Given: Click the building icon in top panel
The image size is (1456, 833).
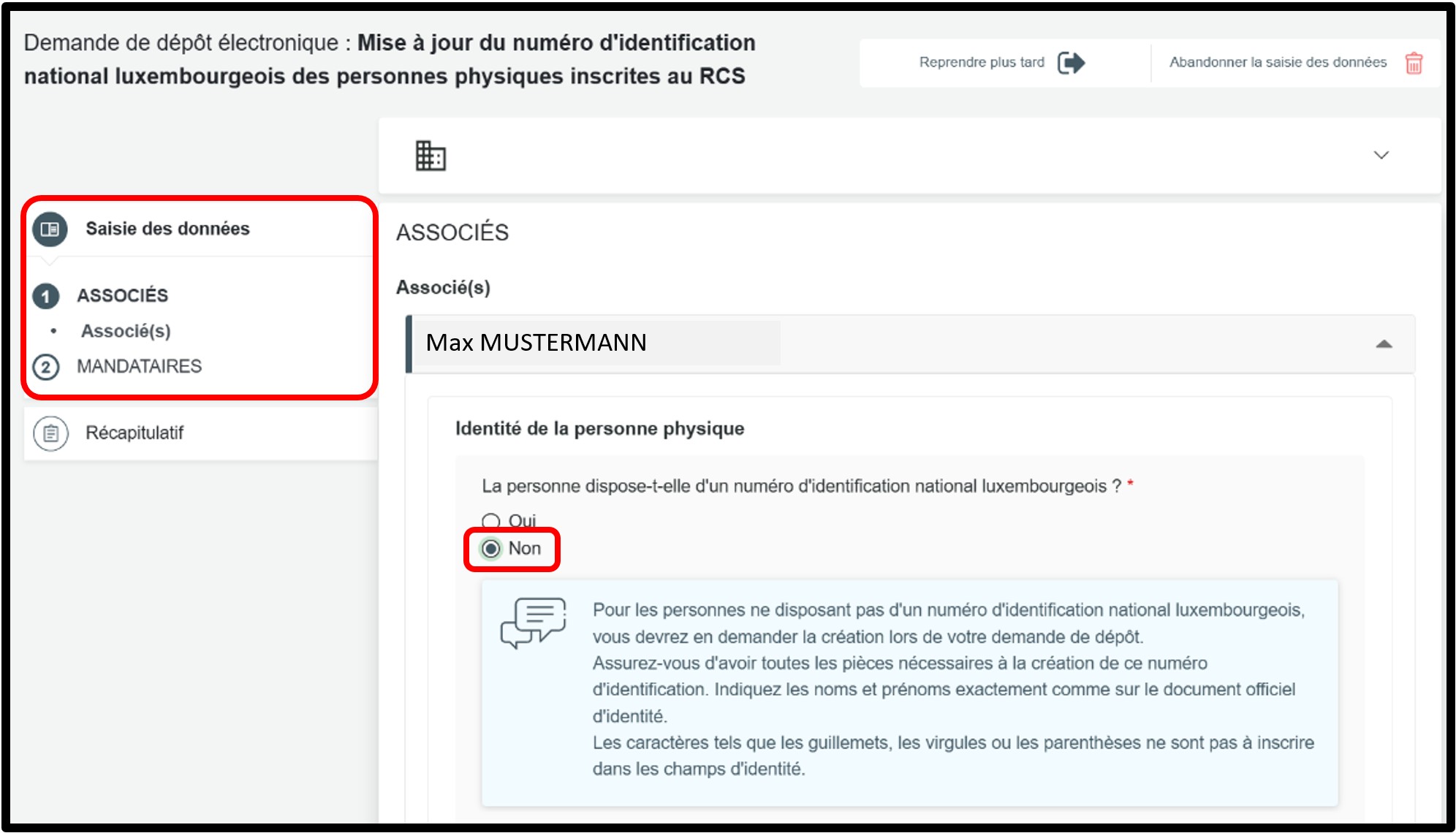Looking at the screenshot, I should click(431, 156).
